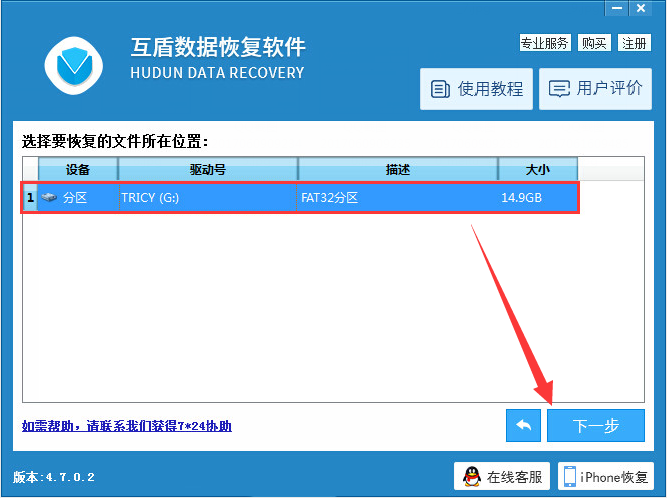The height and width of the screenshot is (498, 667).
Task: Select the TRICY (G:) drive cell
Action: pyautogui.click(x=208, y=198)
